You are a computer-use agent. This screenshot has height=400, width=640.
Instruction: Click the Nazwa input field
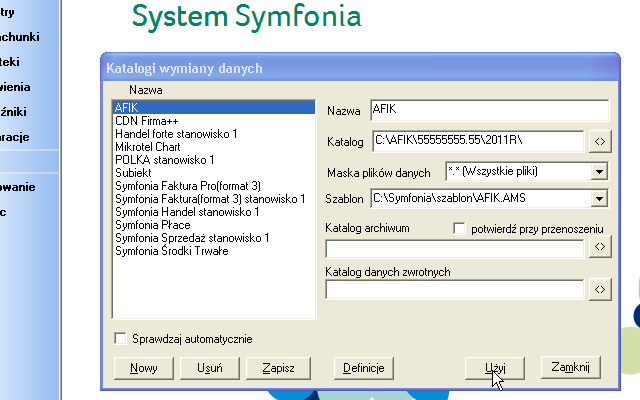point(490,110)
